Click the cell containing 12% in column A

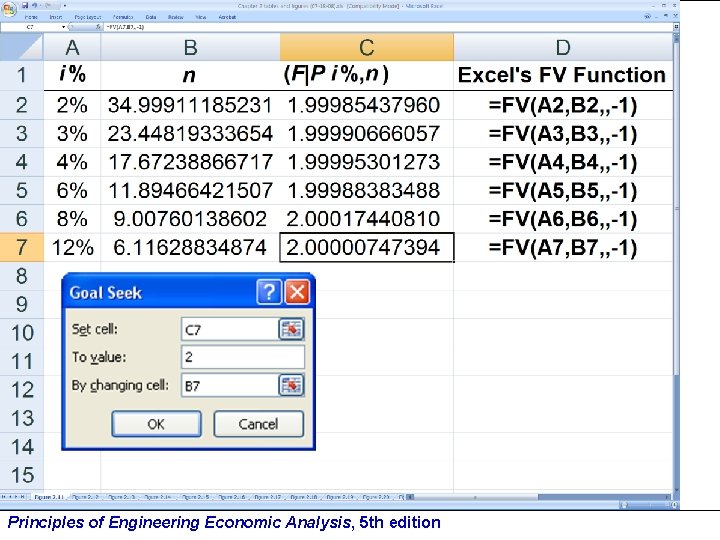pos(72,248)
